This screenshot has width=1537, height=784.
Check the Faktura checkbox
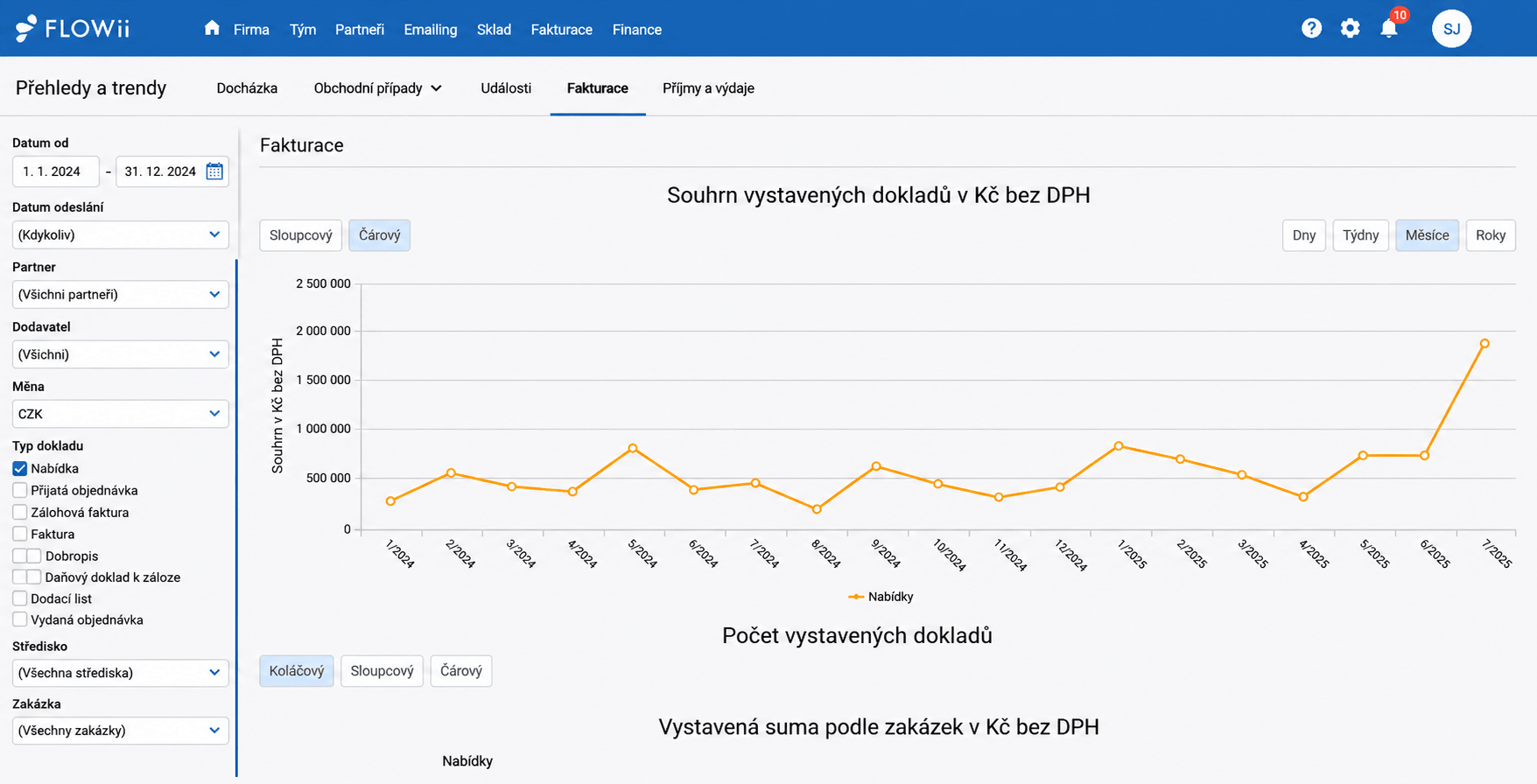[x=19, y=534]
